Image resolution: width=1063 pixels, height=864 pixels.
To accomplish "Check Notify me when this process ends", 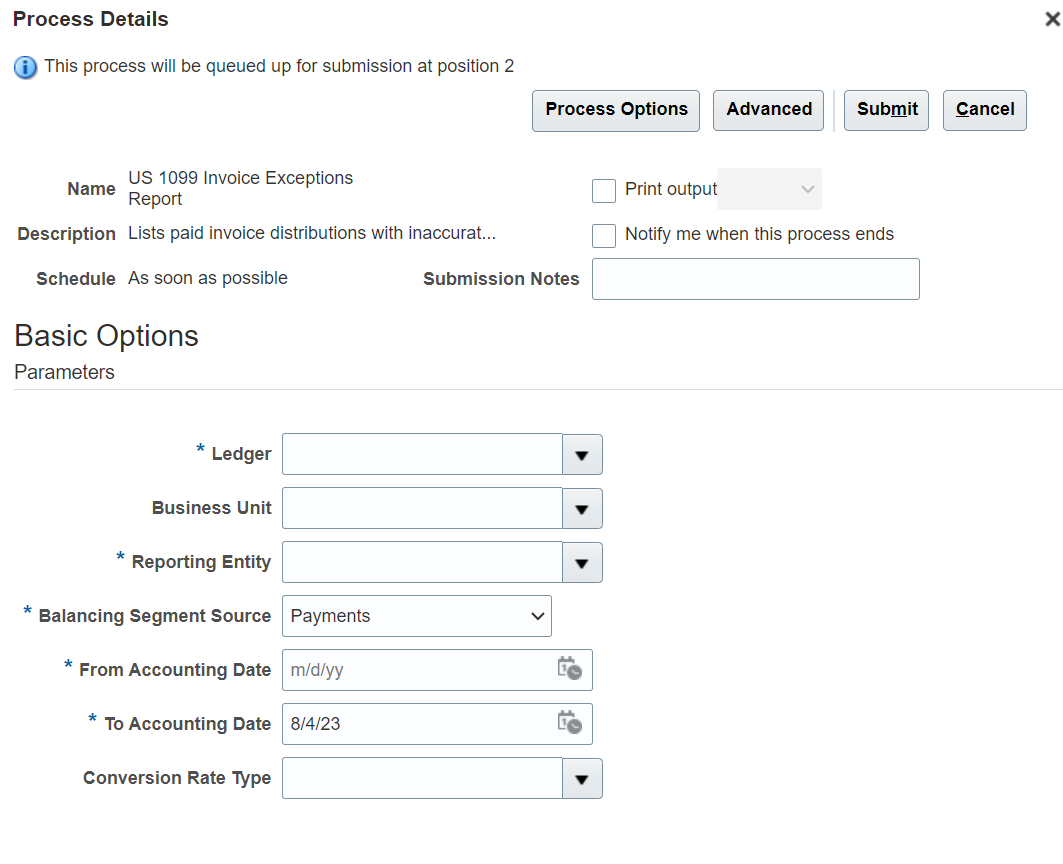I will point(604,235).
